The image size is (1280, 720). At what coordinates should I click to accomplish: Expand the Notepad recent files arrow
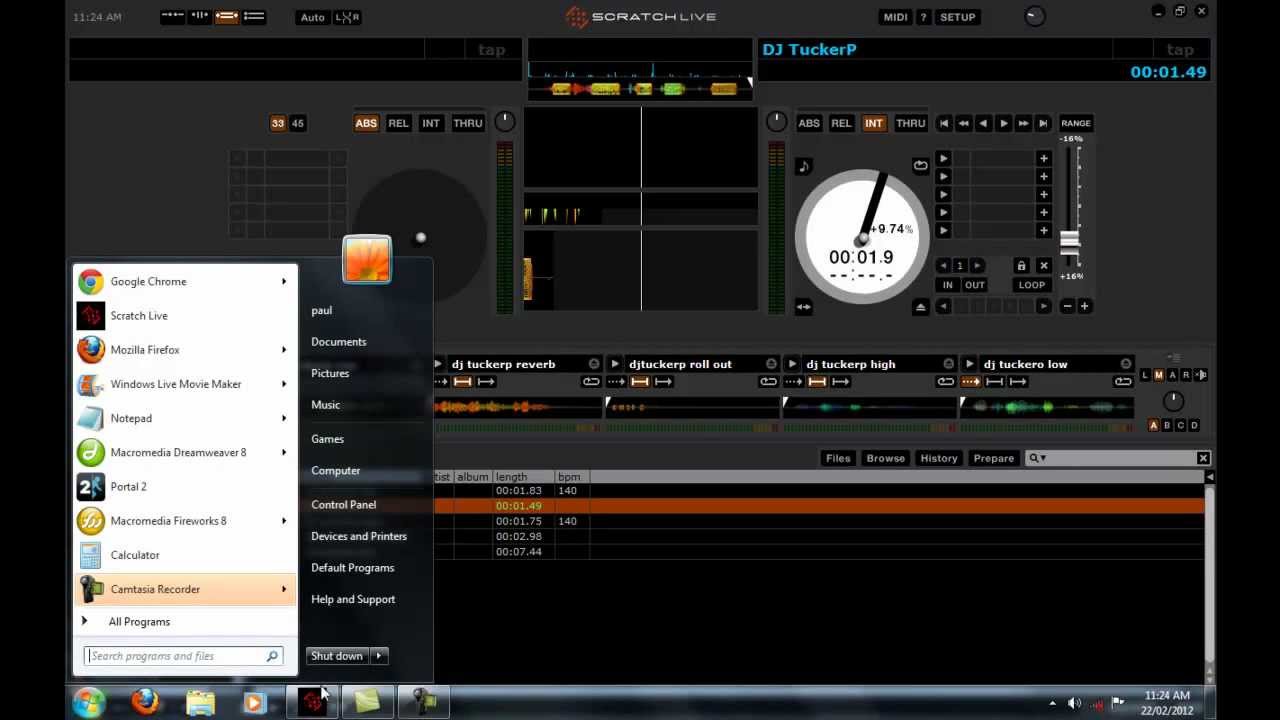click(x=284, y=418)
